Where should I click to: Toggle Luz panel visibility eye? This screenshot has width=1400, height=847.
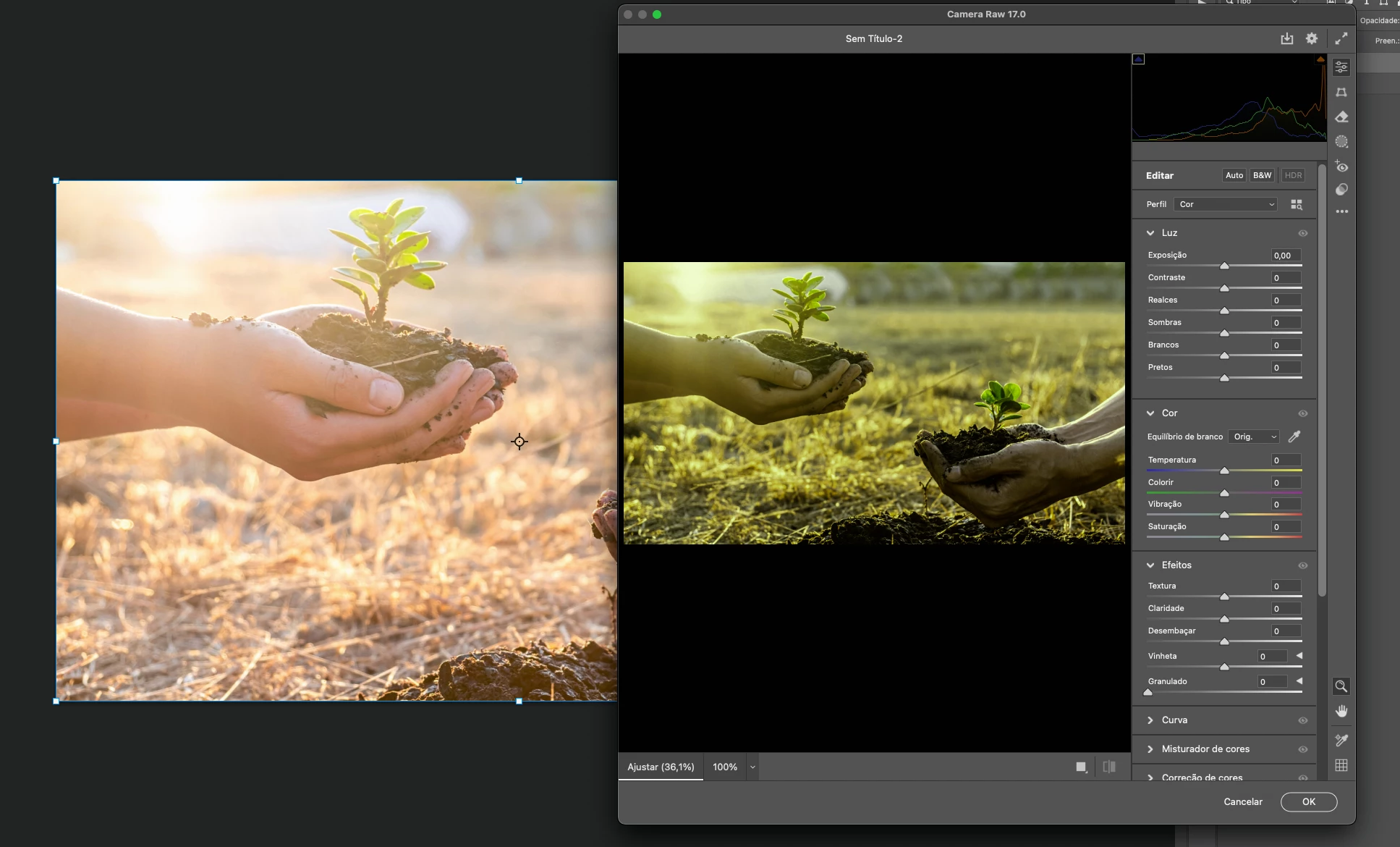point(1302,233)
